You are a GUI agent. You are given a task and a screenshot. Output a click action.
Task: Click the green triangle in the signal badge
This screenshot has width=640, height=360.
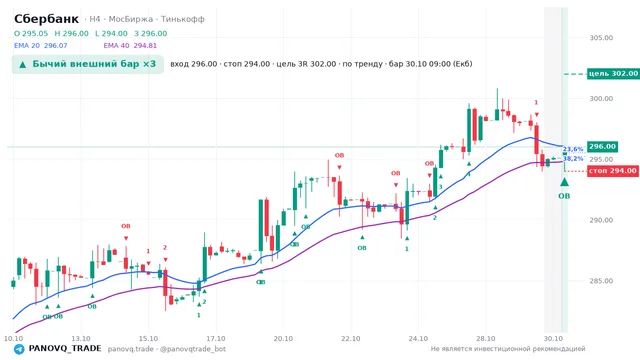click(x=23, y=64)
